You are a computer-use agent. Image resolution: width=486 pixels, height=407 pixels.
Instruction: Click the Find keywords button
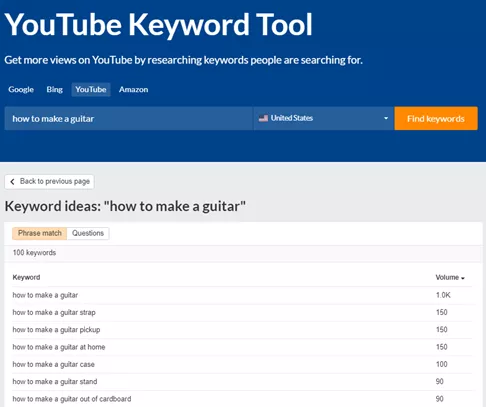(x=436, y=118)
